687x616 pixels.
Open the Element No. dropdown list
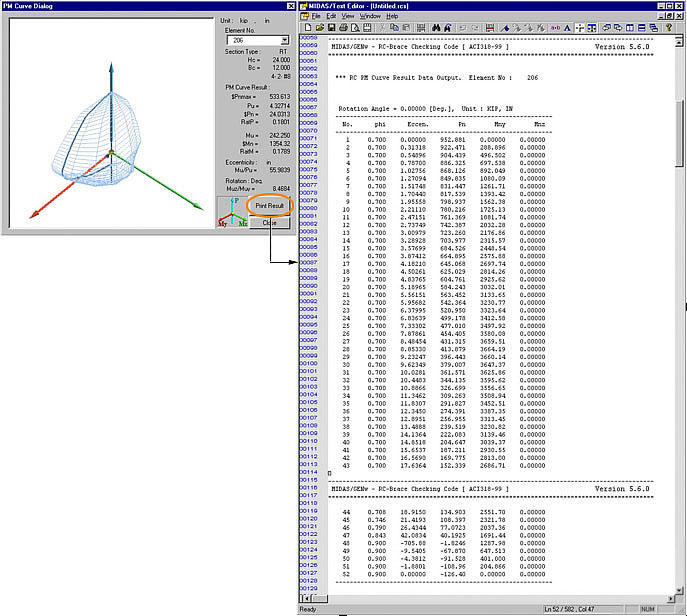pos(285,40)
